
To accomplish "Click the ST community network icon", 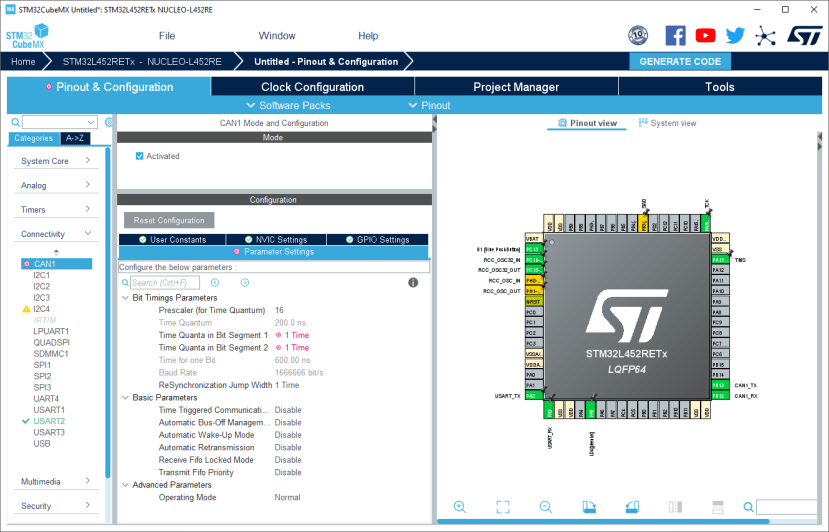I will pos(765,36).
